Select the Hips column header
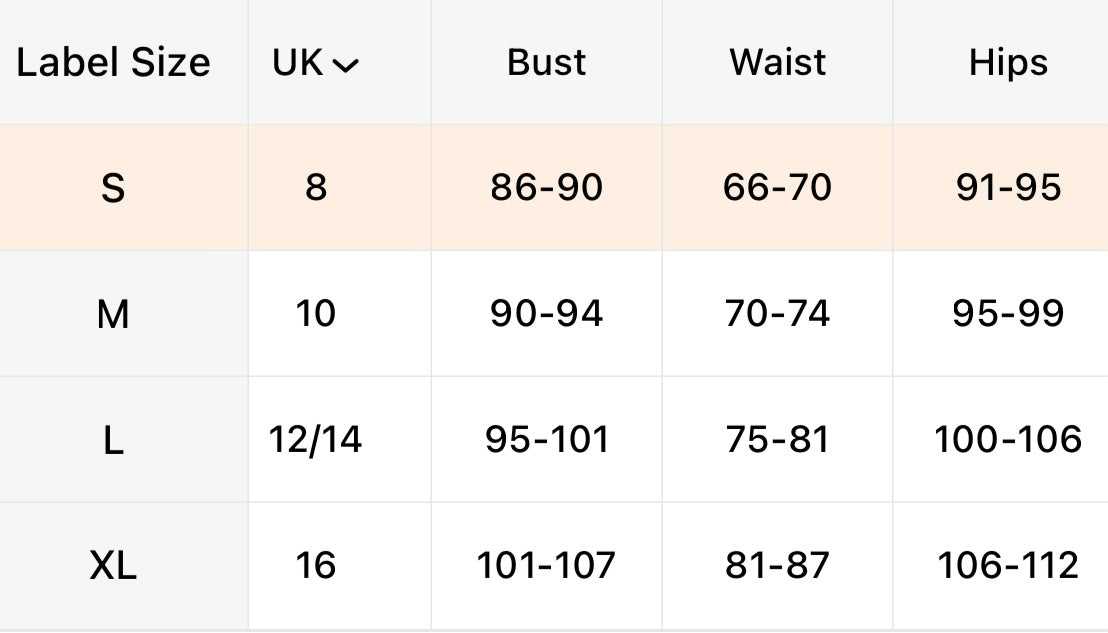The height and width of the screenshot is (633, 1108). pyautogui.click(x=1007, y=63)
